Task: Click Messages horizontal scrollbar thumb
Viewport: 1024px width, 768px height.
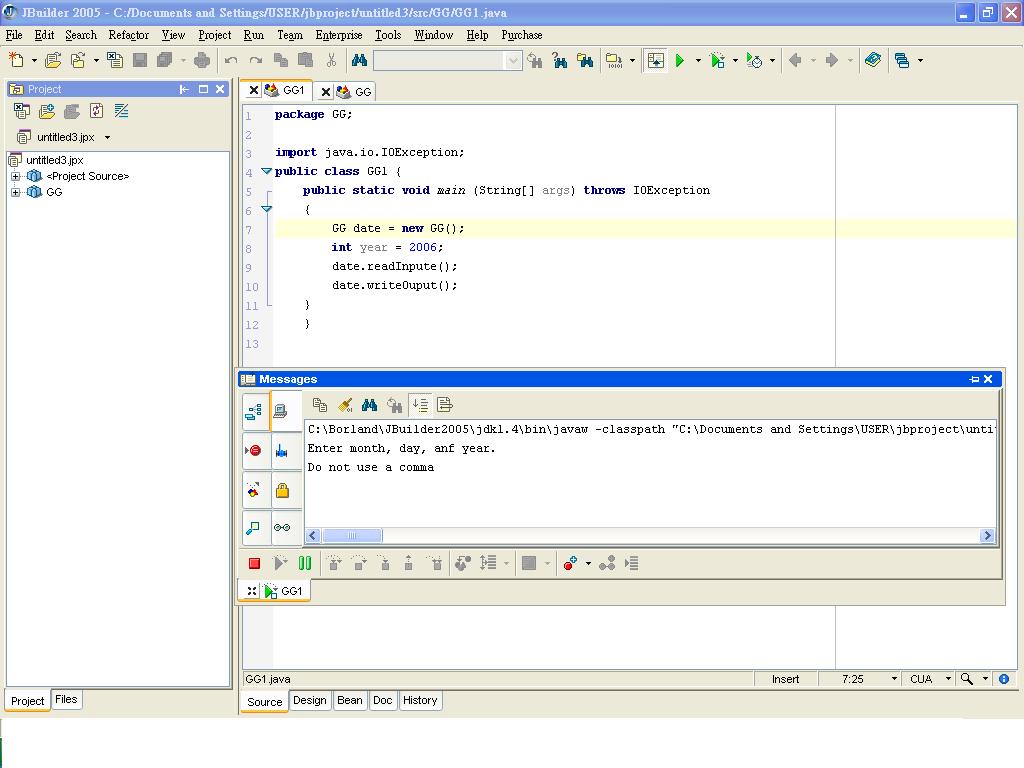Action: (x=352, y=536)
